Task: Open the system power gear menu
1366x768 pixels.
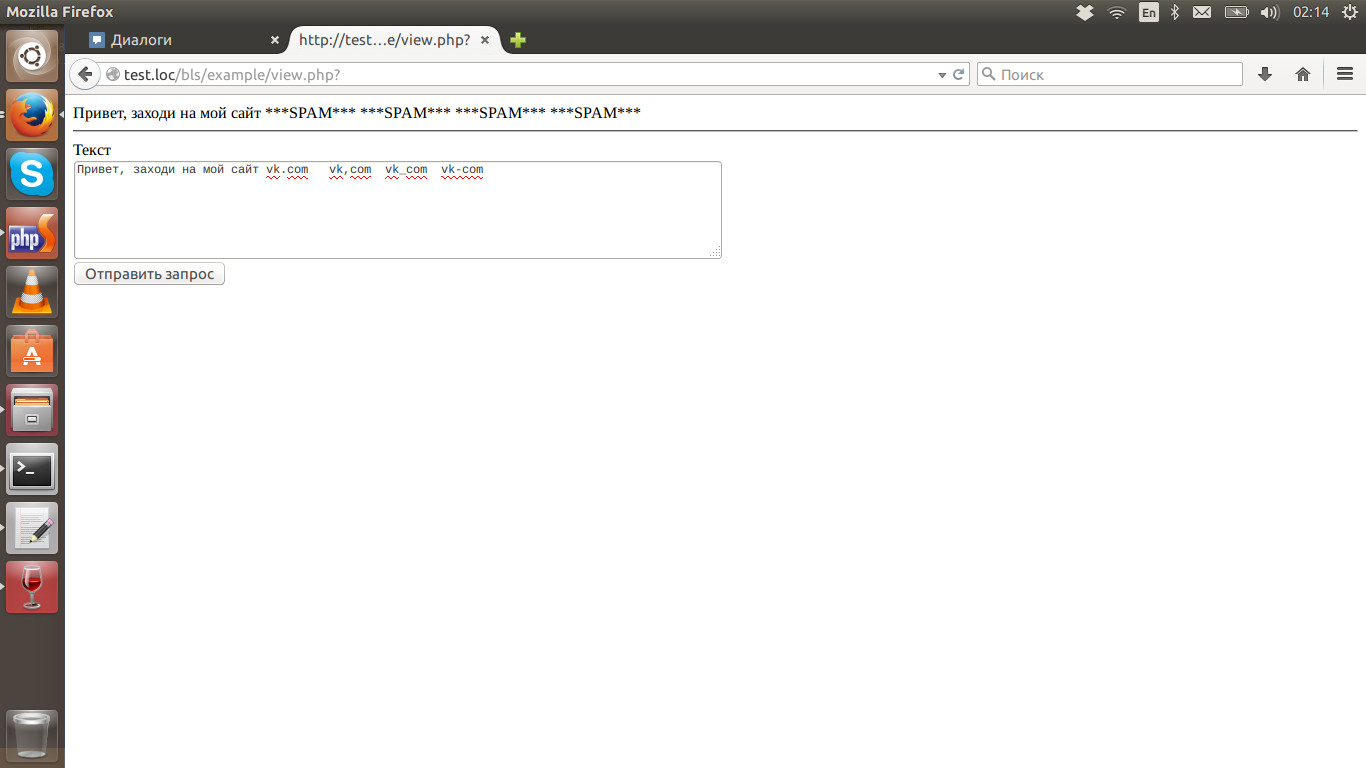Action: coord(1350,12)
